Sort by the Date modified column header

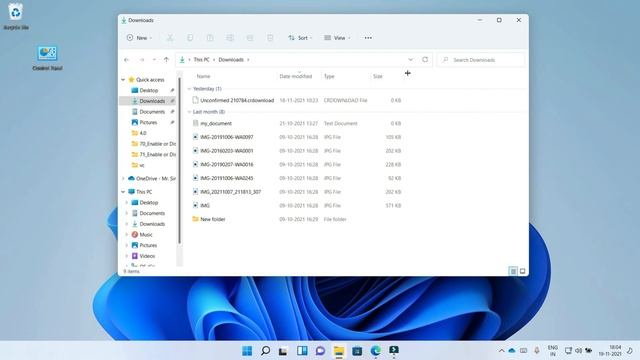tap(296, 76)
